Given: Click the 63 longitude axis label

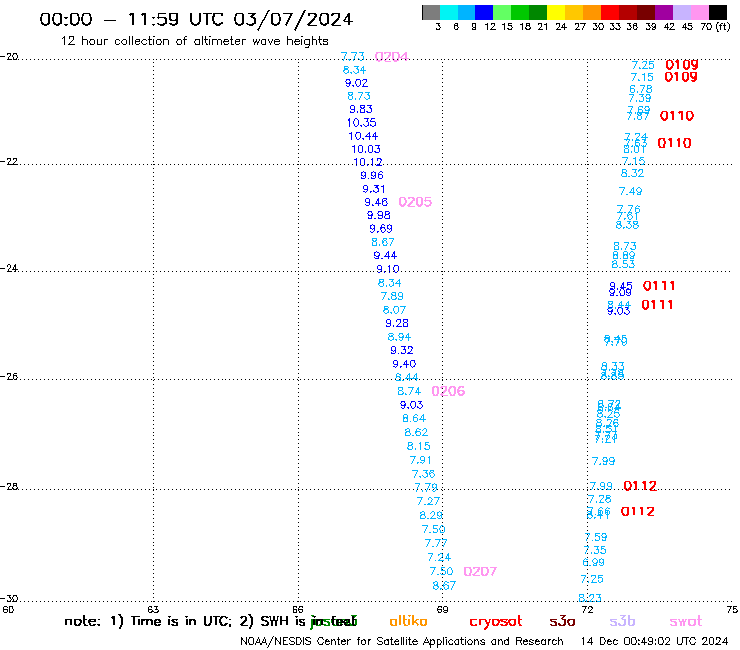Looking at the screenshot, I should click(x=153, y=609).
